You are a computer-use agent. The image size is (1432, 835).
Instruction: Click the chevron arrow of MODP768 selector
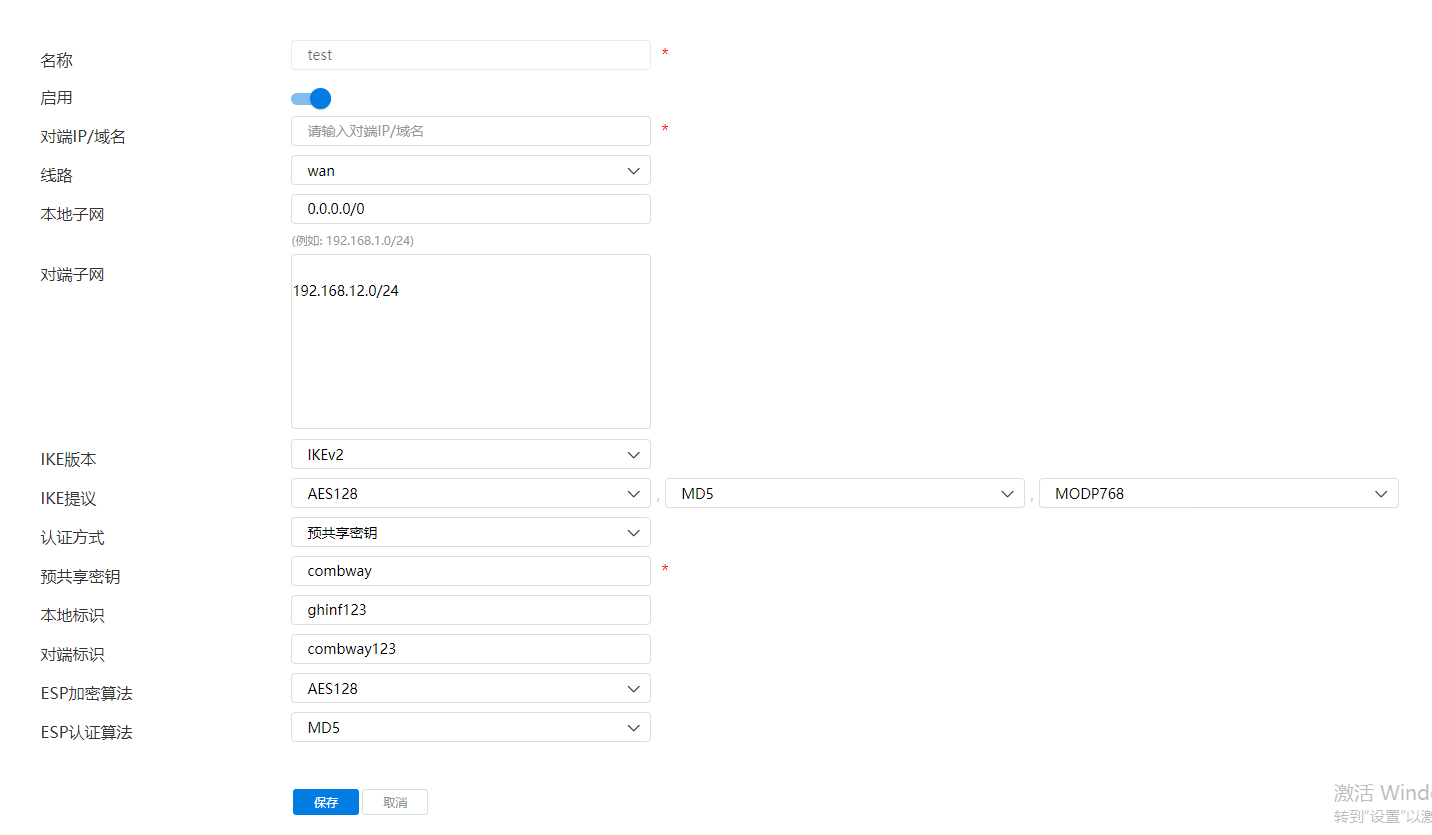[1381, 494]
